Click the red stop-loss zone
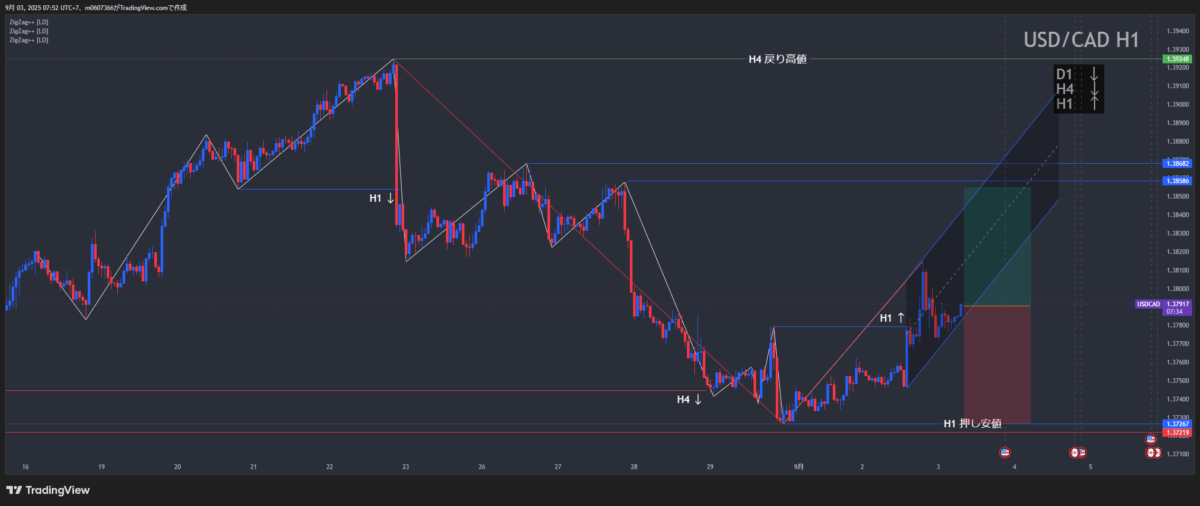The height and width of the screenshot is (506, 1200). coord(996,363)
